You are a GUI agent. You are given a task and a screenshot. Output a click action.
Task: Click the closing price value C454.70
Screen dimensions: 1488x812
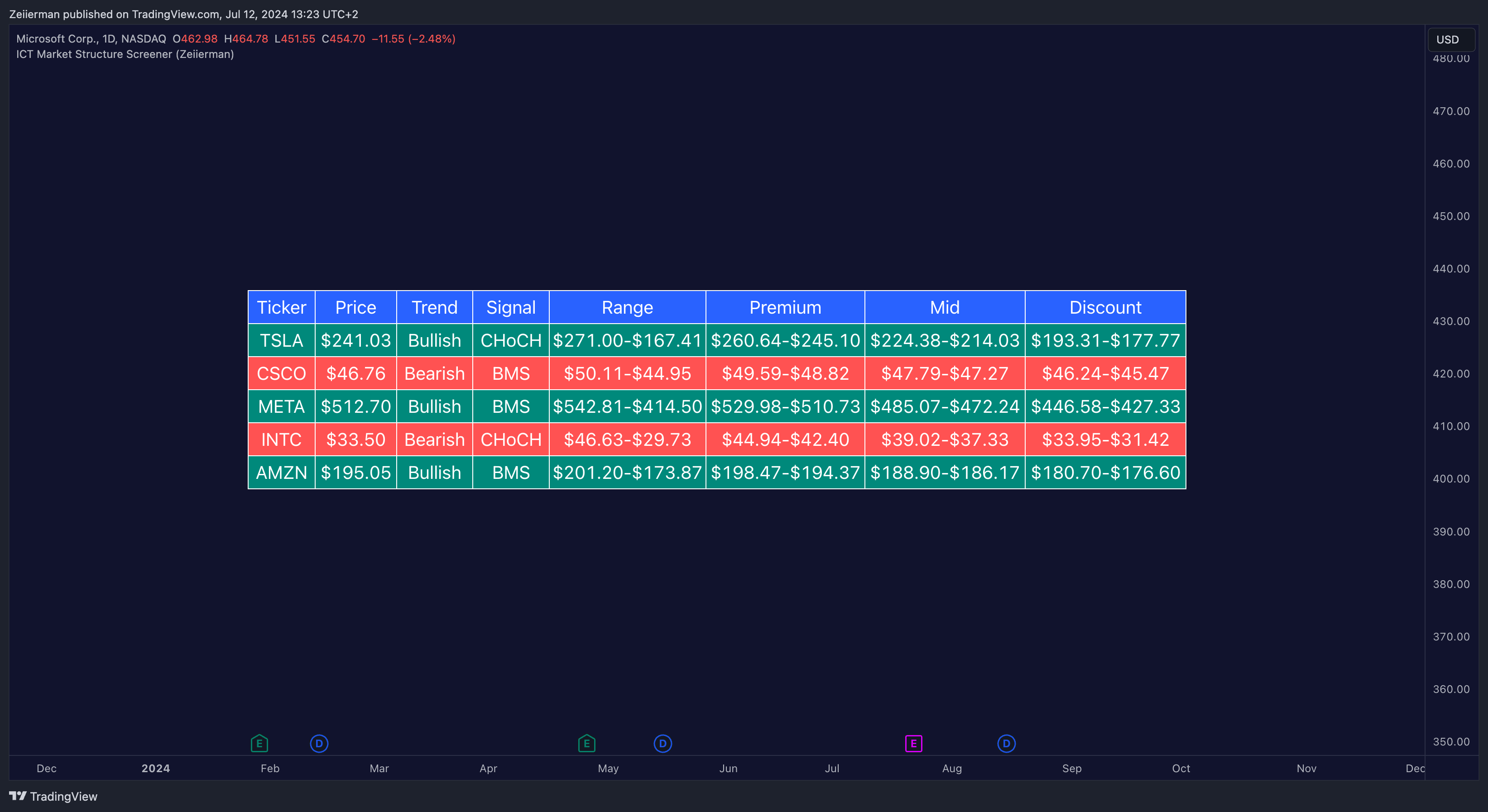point(343,38)
